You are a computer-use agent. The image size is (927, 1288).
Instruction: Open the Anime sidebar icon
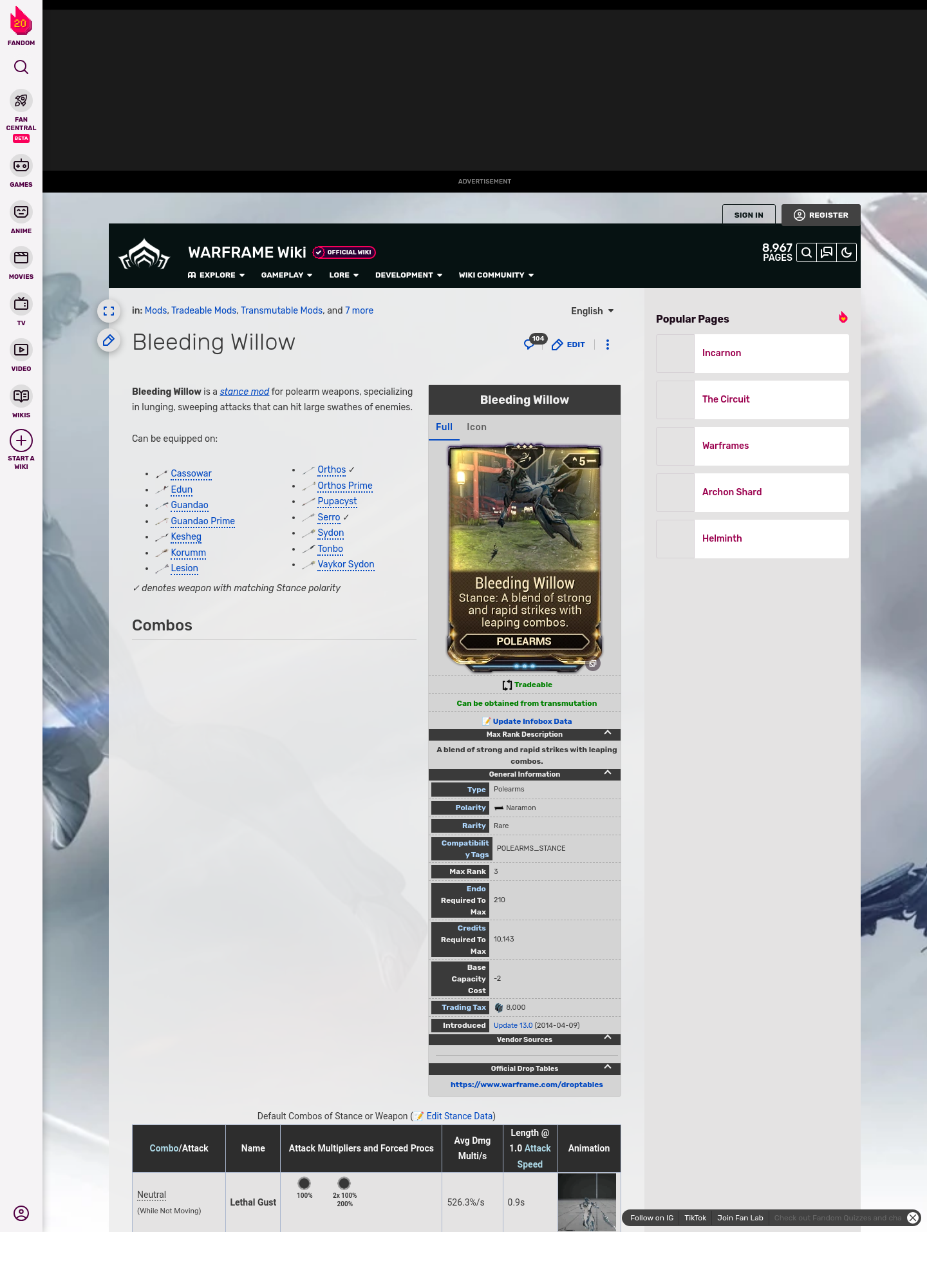click(x=21, y=212)
